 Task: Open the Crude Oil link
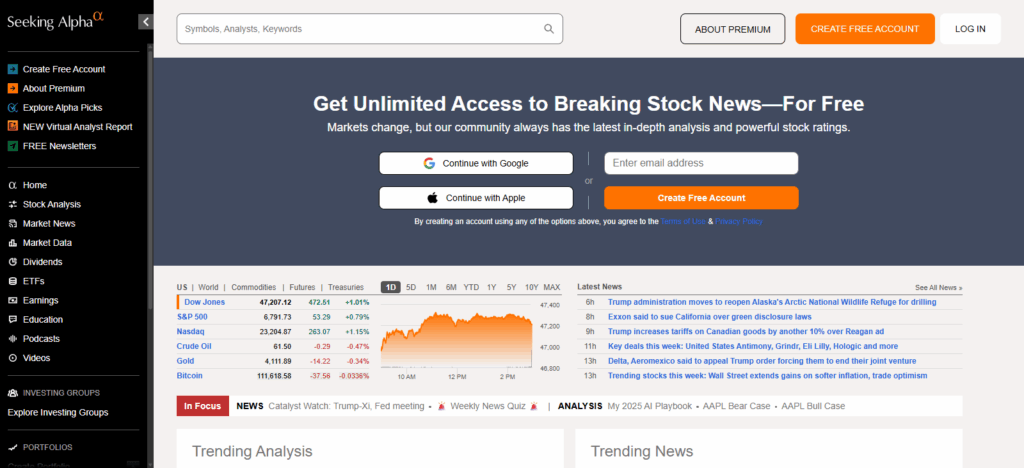[194, 346]
